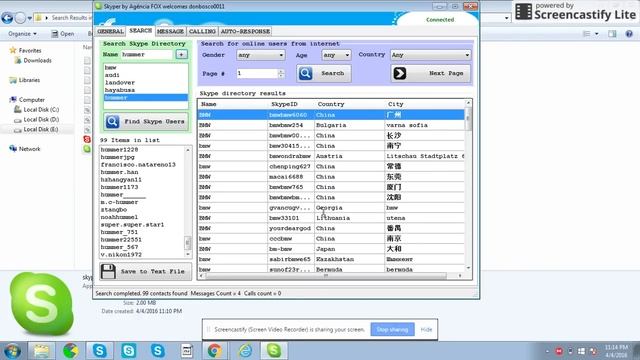Click the City column header

424,104
